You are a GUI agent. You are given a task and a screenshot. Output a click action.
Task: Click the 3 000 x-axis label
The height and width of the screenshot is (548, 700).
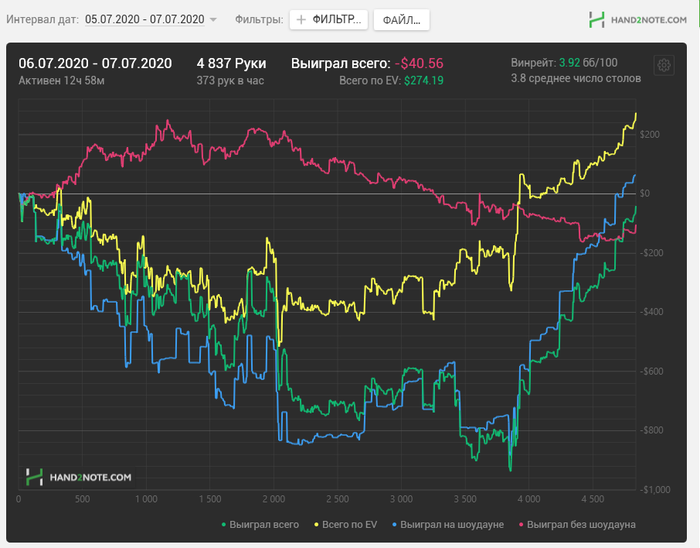pos(401,499)
